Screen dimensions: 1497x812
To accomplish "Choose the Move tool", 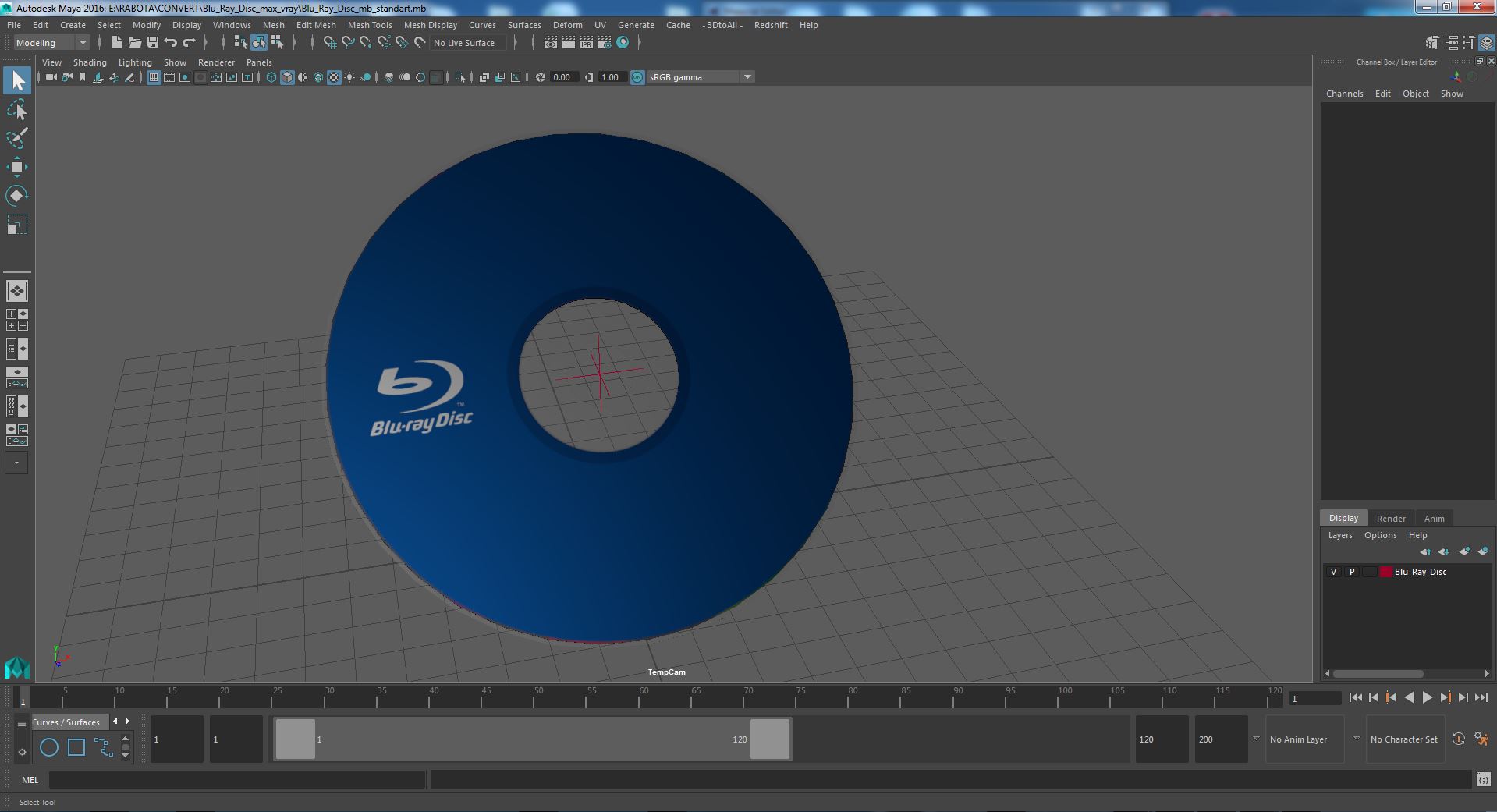I will (x=17, y=166).
